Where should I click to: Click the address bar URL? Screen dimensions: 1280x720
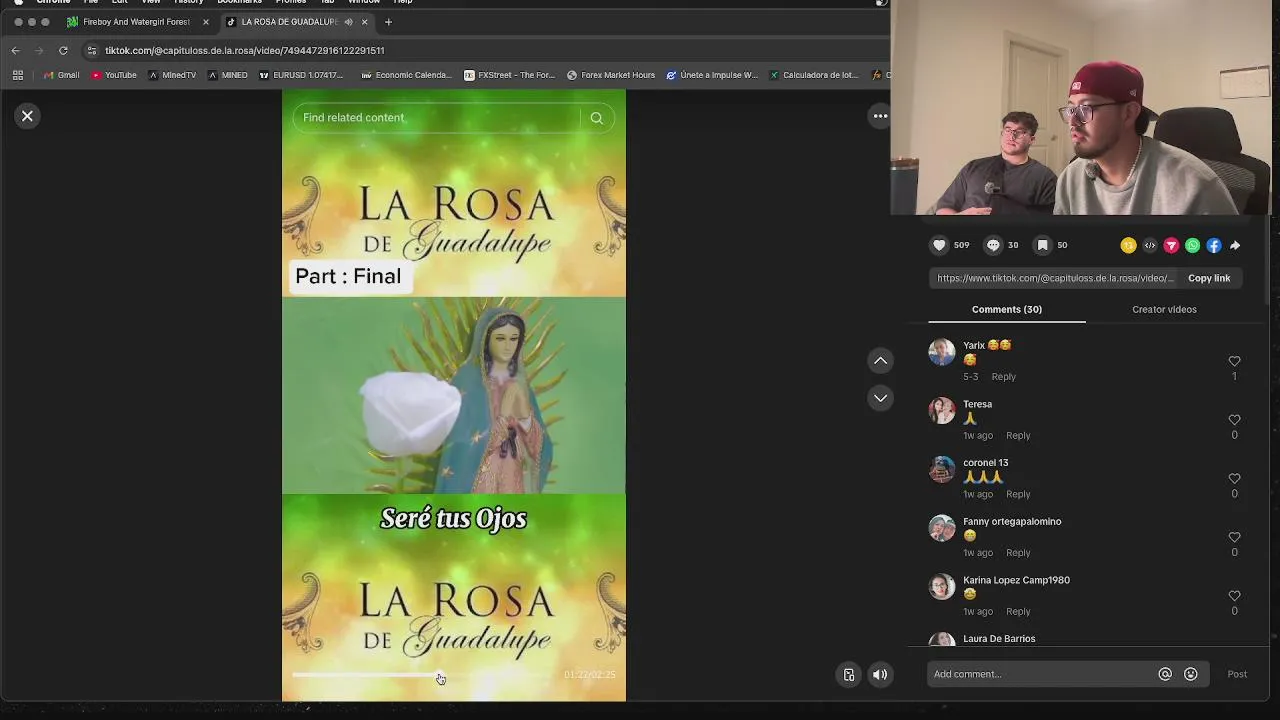pyautogui.click(x=244, y=50)
